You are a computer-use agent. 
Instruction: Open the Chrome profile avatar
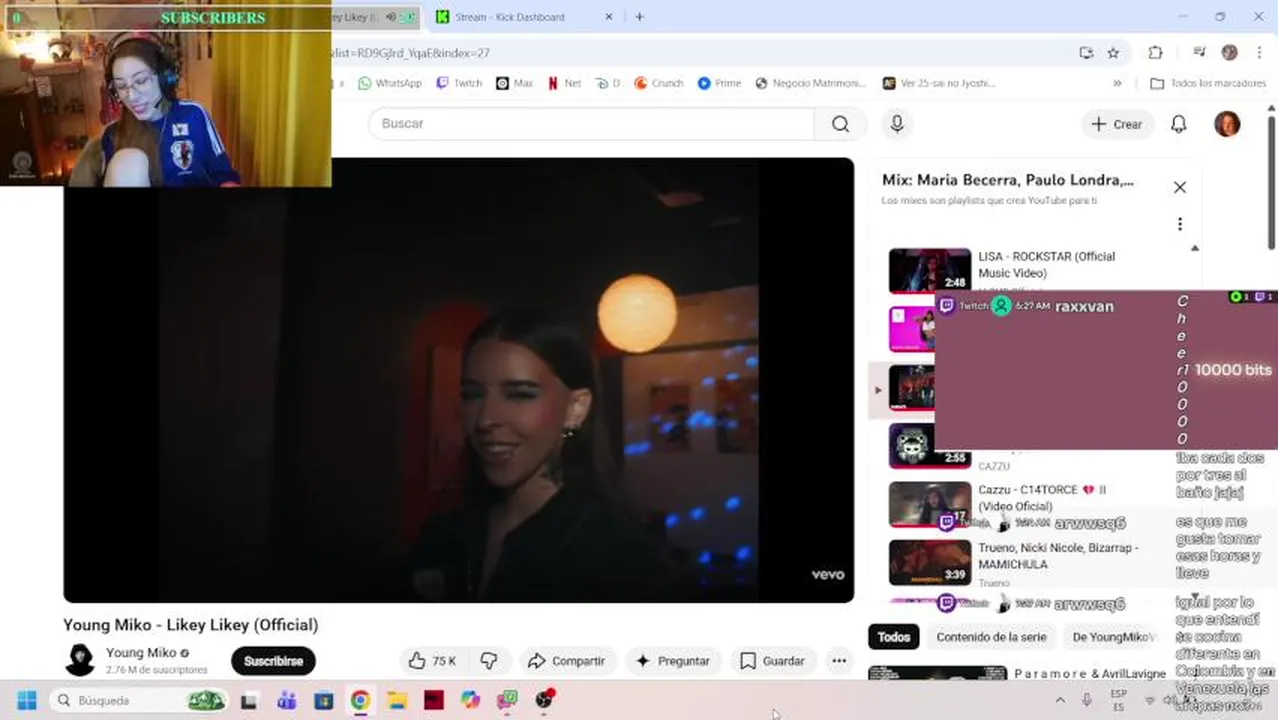[1229, 53]
